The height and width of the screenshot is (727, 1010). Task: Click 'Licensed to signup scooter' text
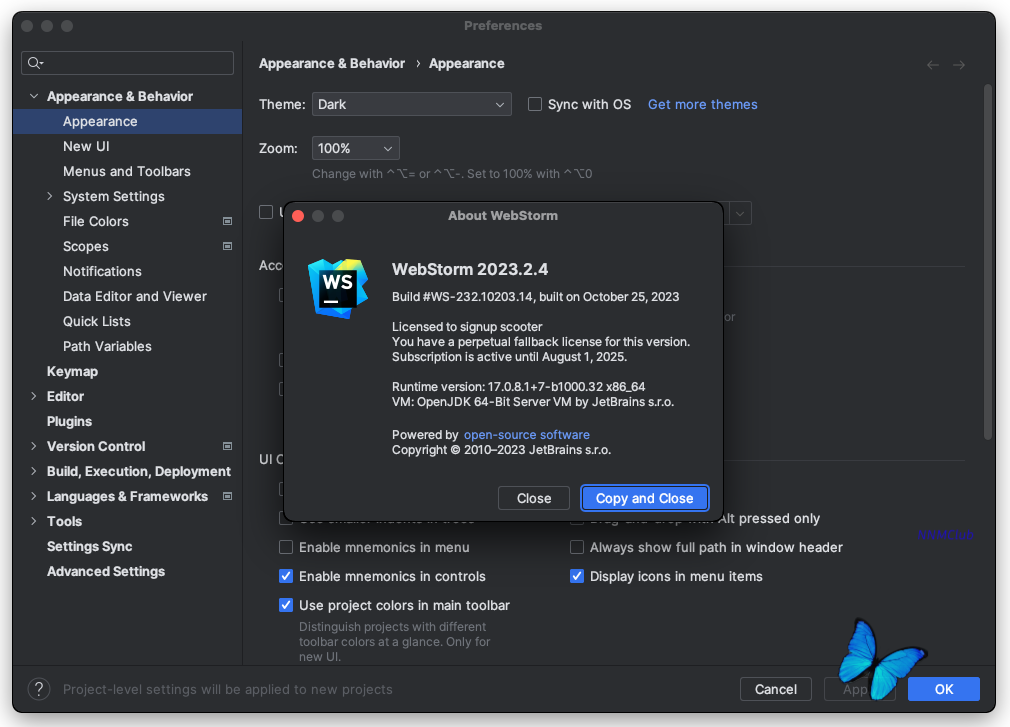[x=467, y=326]
